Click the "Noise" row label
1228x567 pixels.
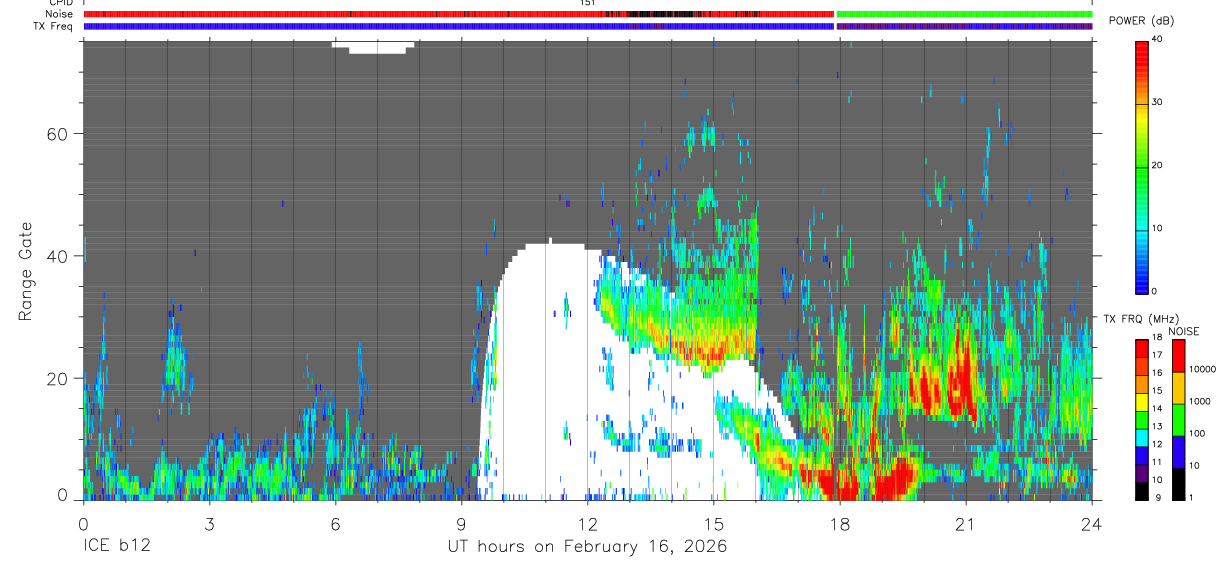coord(59,14)
